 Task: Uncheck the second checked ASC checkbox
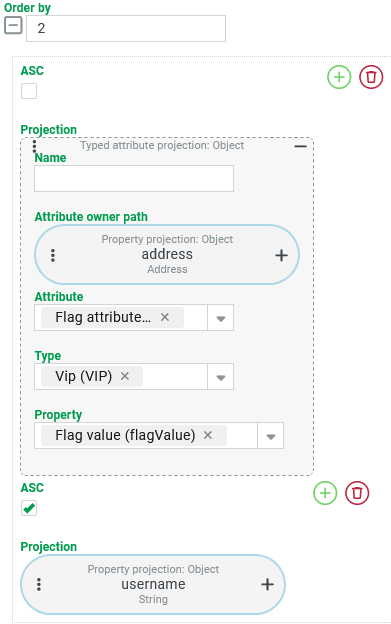click(x=29, y=508)
